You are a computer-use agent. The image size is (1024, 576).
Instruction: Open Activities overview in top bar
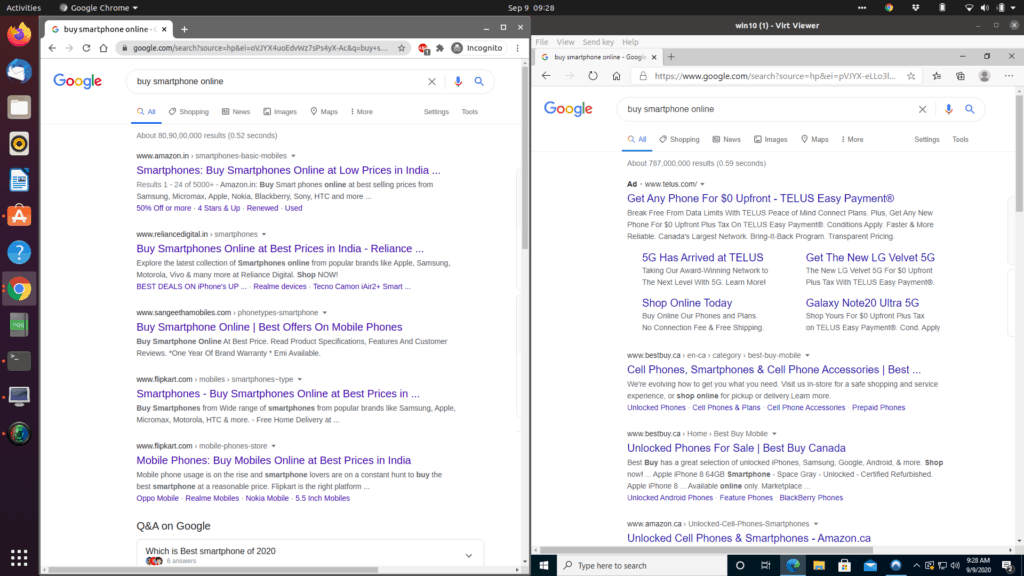click(24, 8)
